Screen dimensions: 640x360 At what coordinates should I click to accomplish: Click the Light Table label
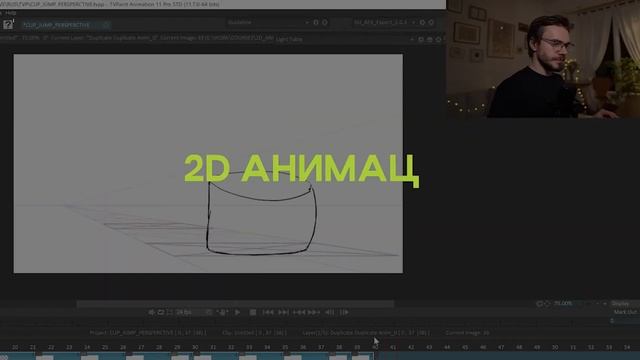tap(289, 39)
